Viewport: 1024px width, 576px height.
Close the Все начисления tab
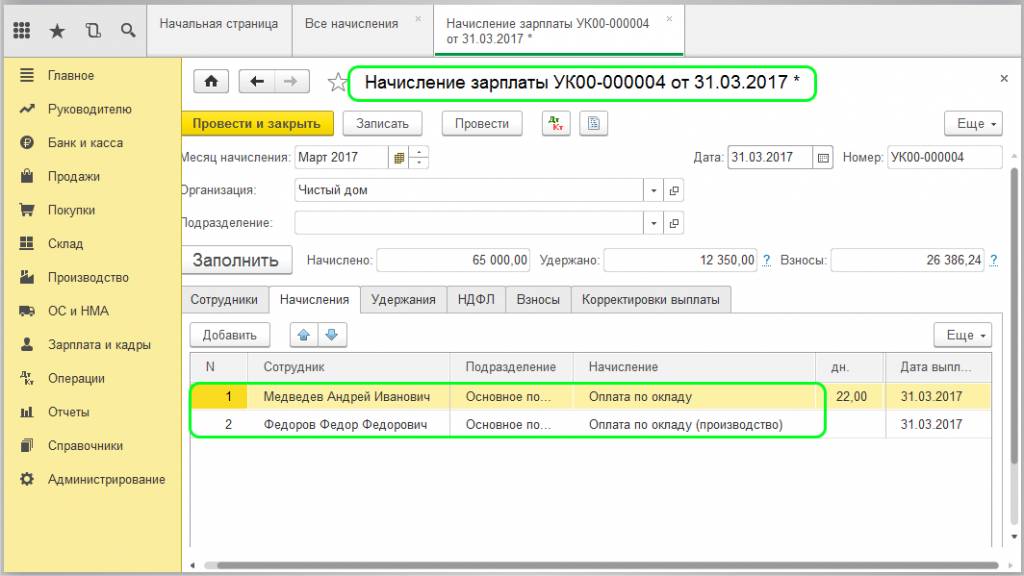point(419,19)
